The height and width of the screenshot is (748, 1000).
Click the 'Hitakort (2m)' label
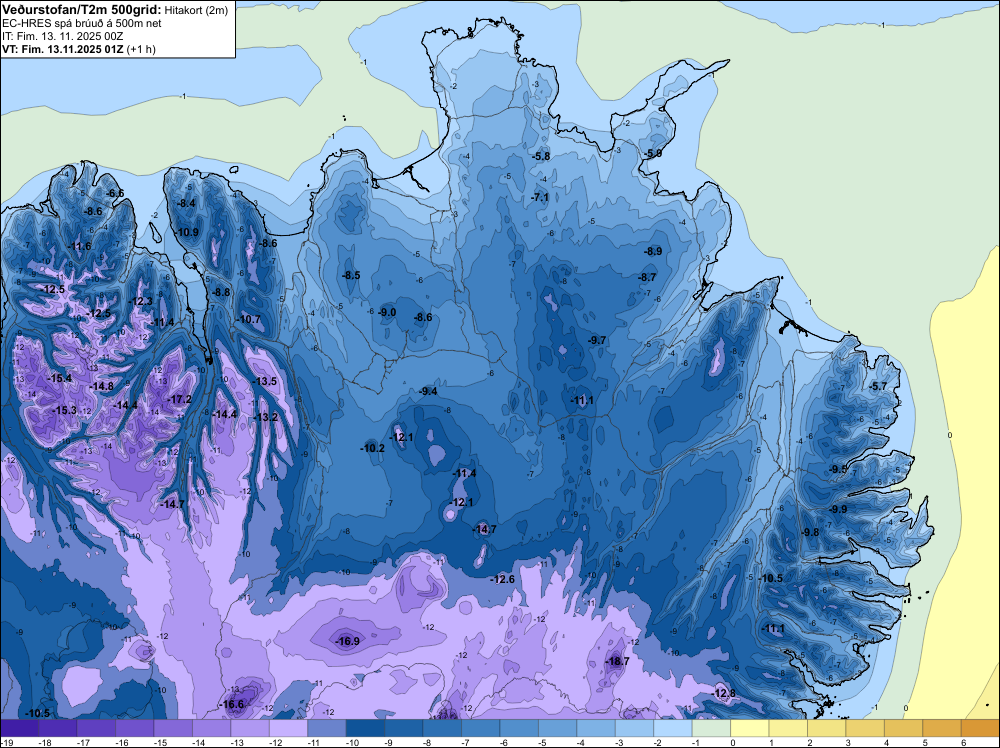tap(196, 10)
